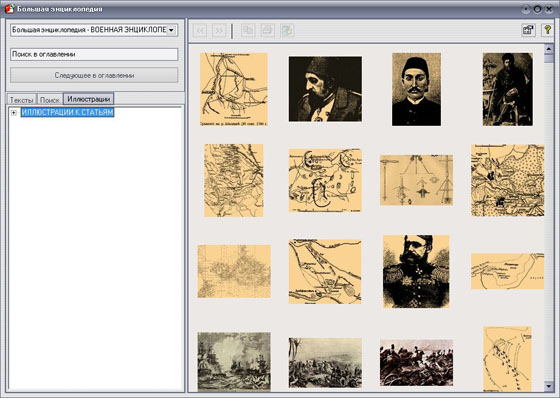
Task: Open the bearded general in uniform portrait
Action: coord(416,272)
